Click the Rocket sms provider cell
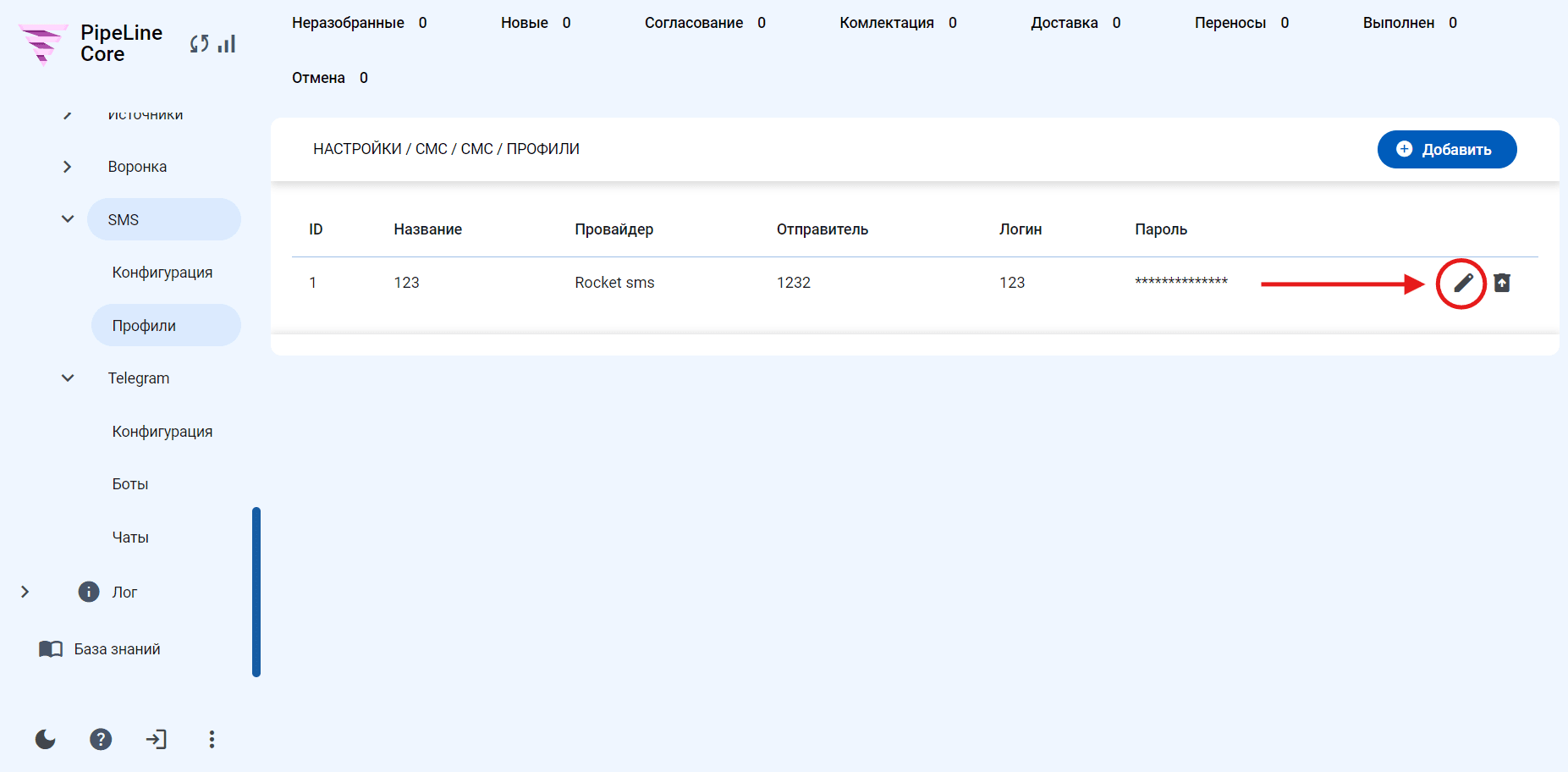 (614, 283)
